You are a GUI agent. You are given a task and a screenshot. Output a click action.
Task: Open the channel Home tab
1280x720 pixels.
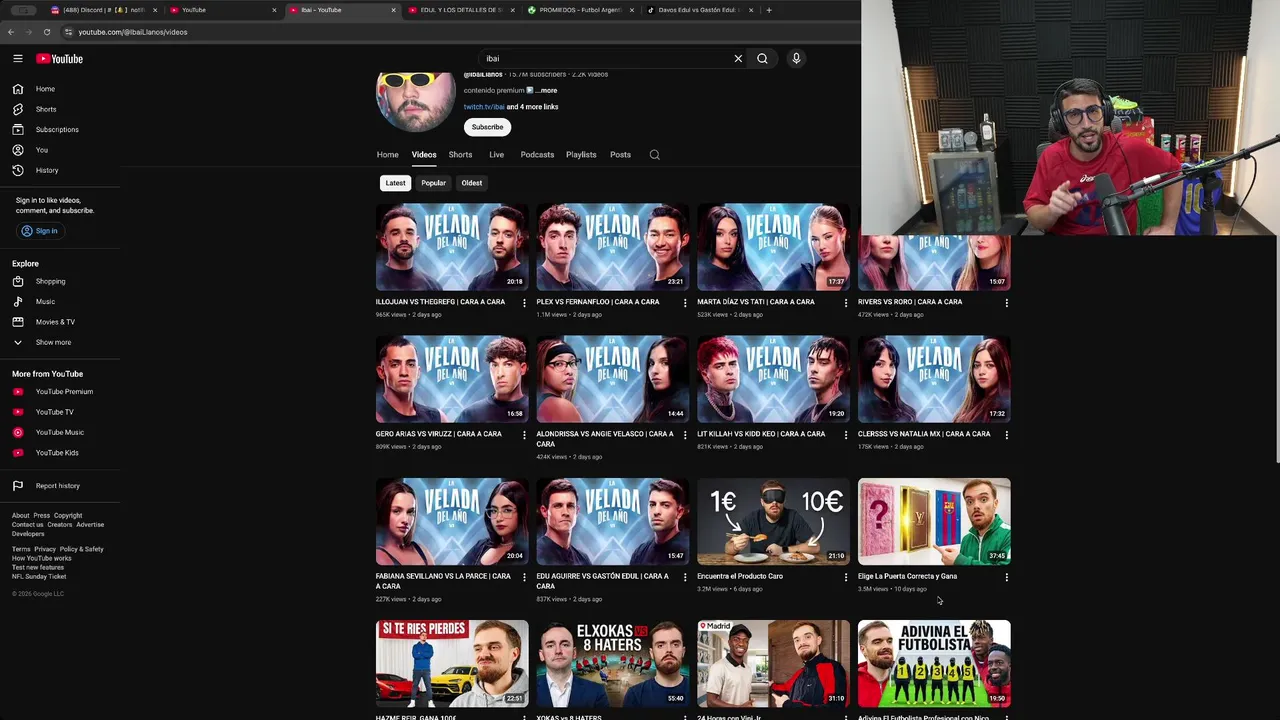click(387, 155)
